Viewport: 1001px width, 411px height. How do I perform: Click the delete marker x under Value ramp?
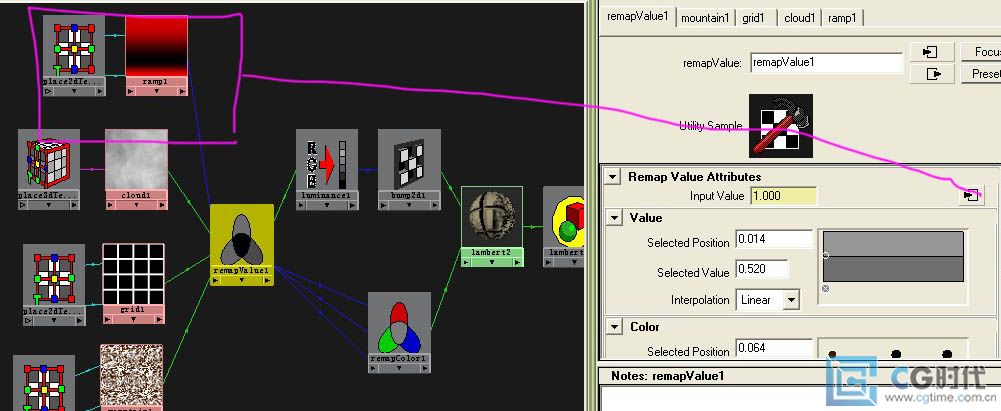coord(825,288)
